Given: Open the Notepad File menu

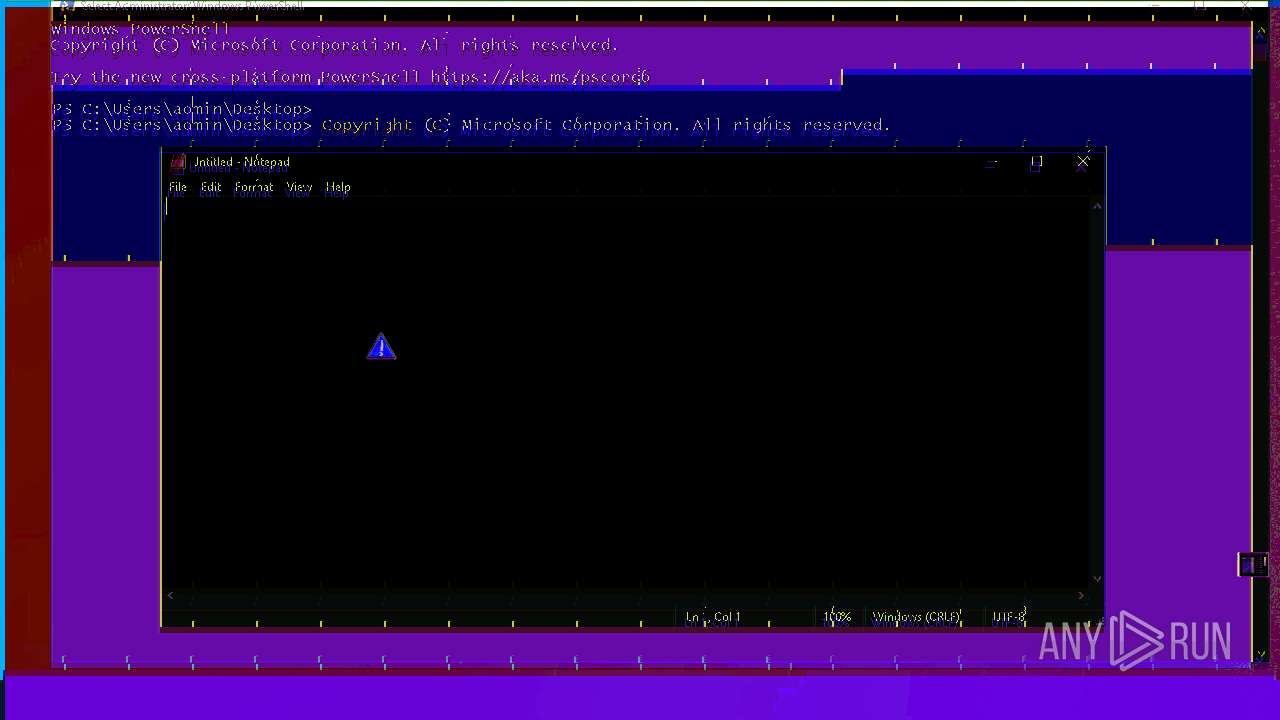Looking at the screenshot, I should pos(178,187).
